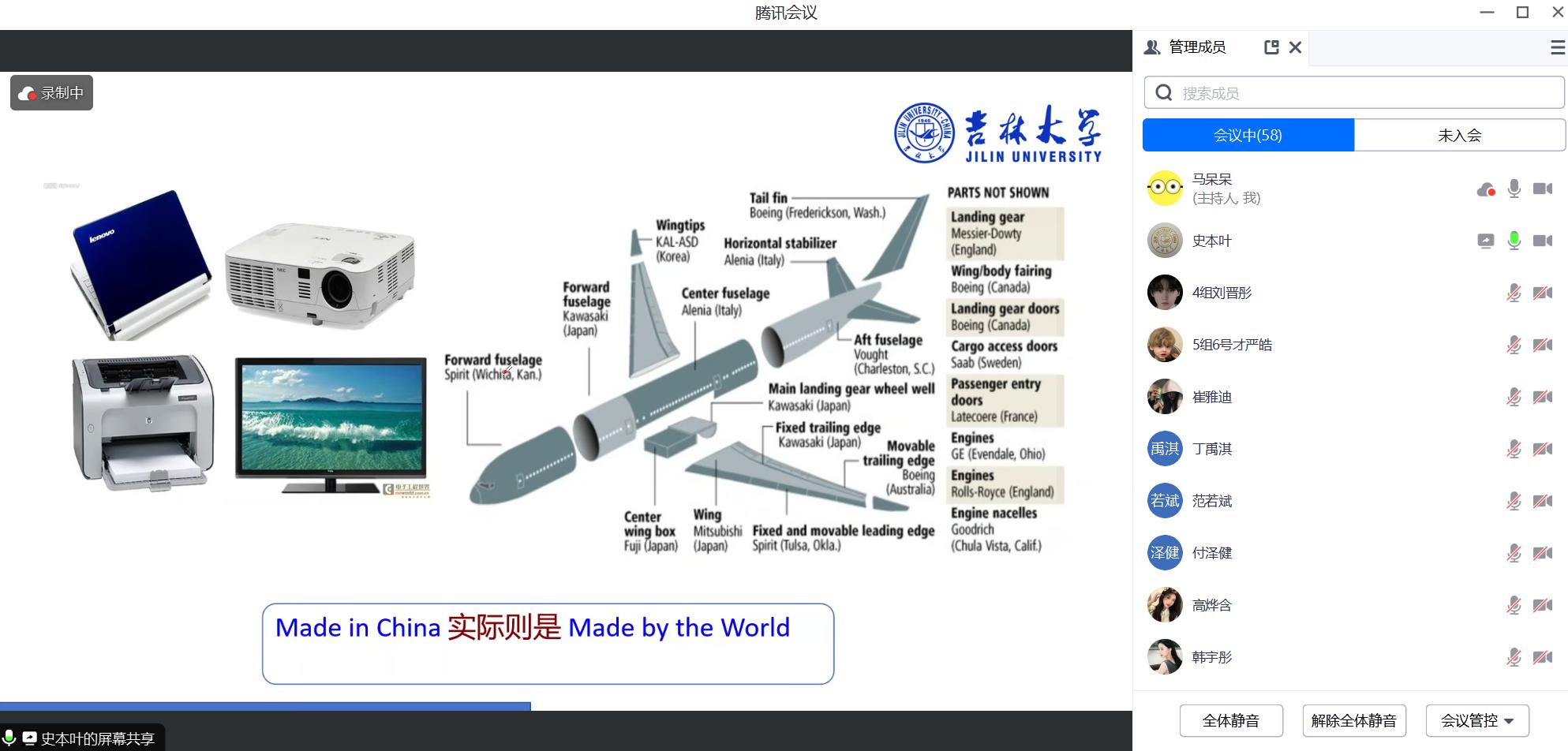Click 5组6号才严皓's avatar

pos(1165,345)
